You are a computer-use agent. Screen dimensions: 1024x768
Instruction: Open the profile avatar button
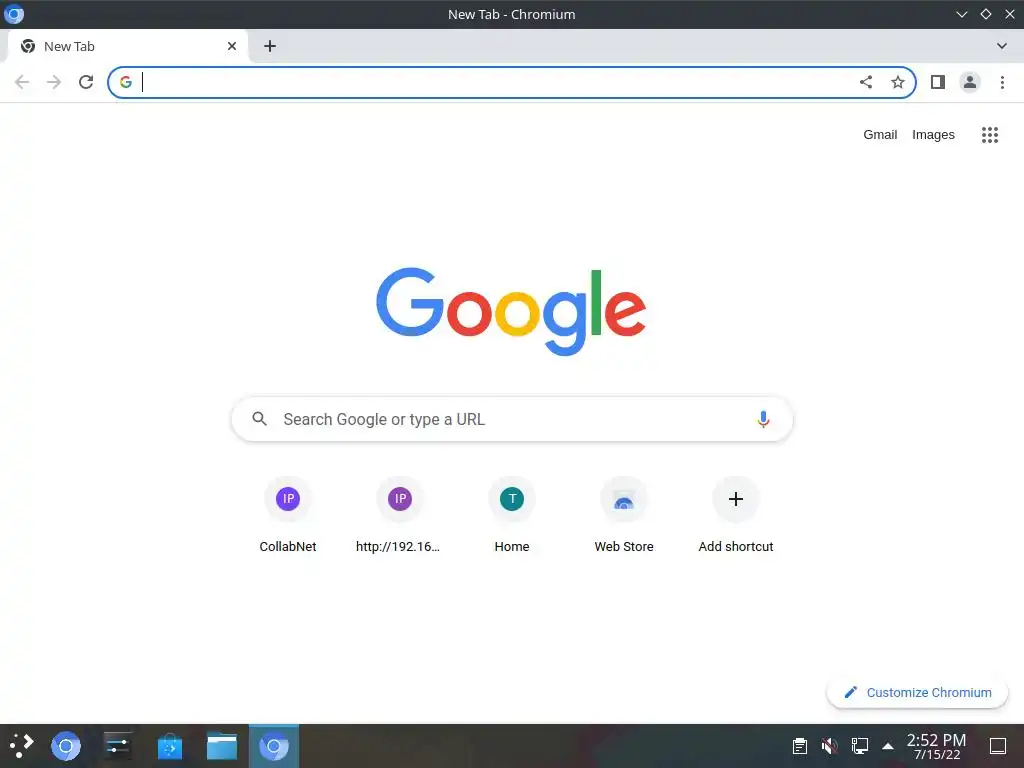tap(970, 82)
